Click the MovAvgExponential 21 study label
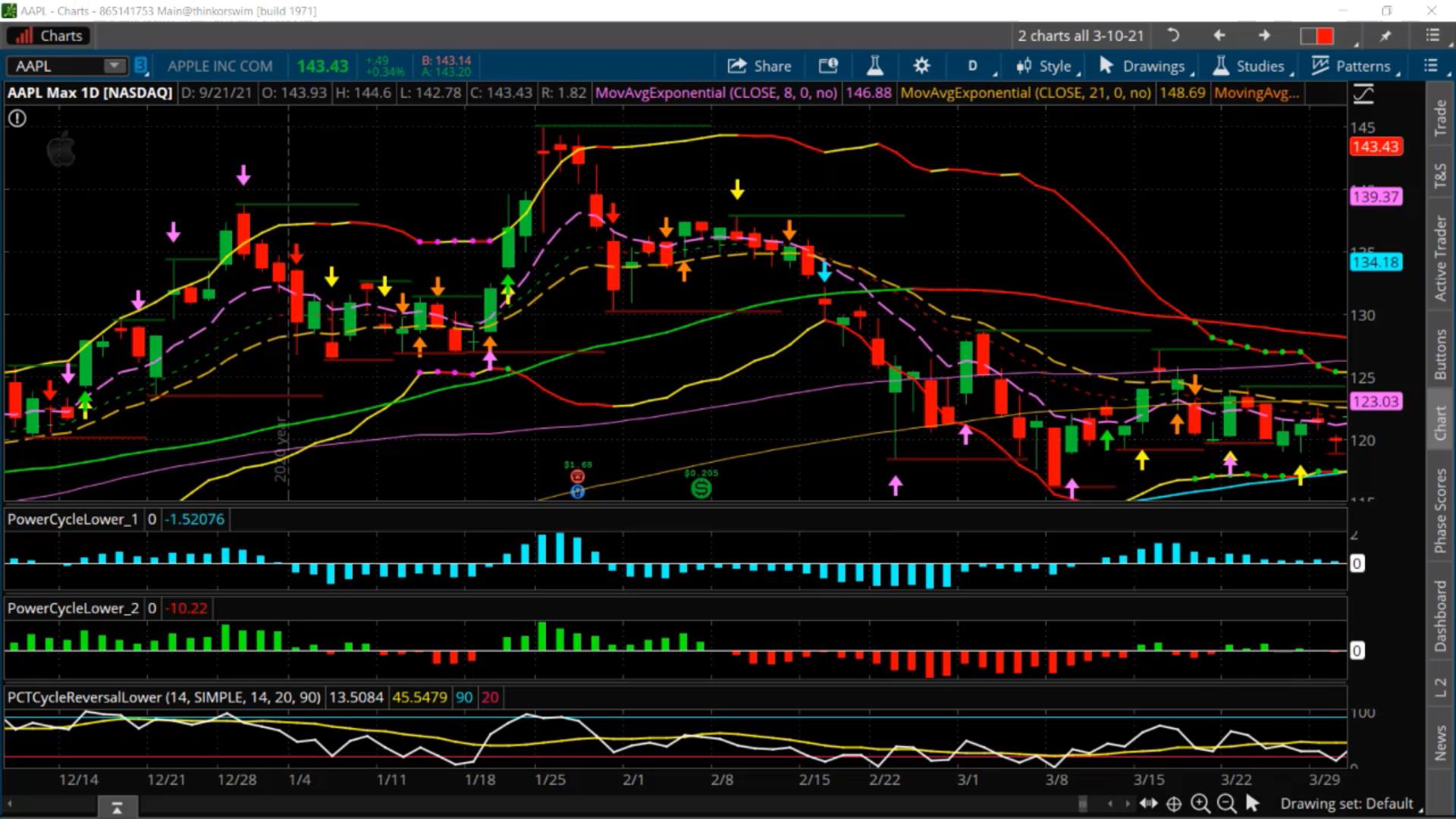Image resolution: width=1456 pixels, height=819 pixels. tap(1025, 93)
